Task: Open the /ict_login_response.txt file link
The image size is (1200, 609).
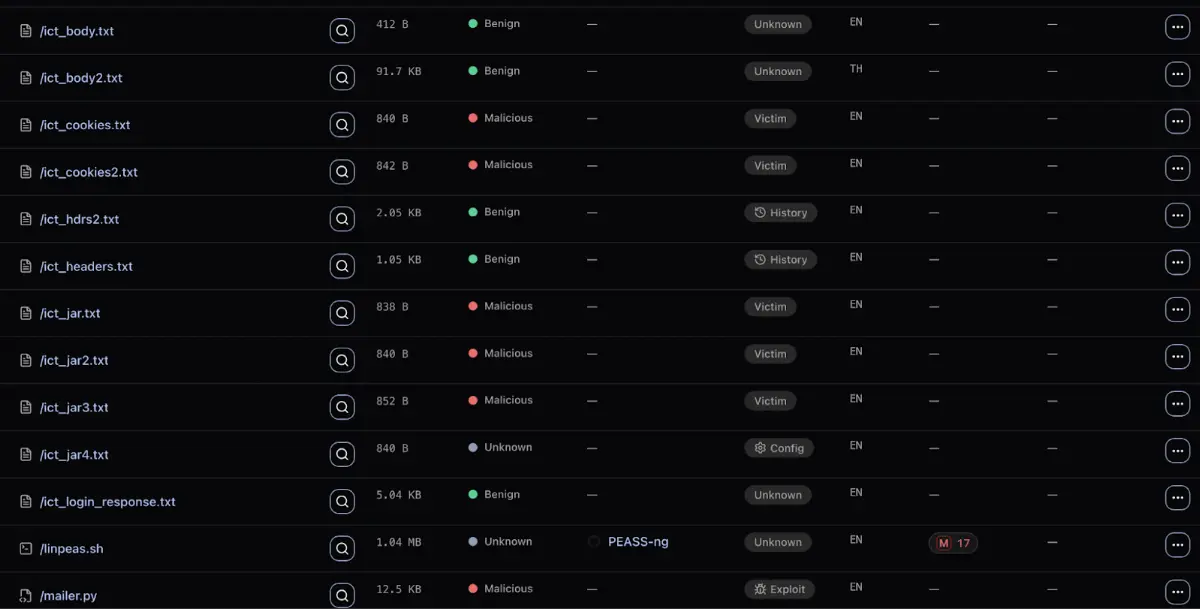Action: point(107,501)
